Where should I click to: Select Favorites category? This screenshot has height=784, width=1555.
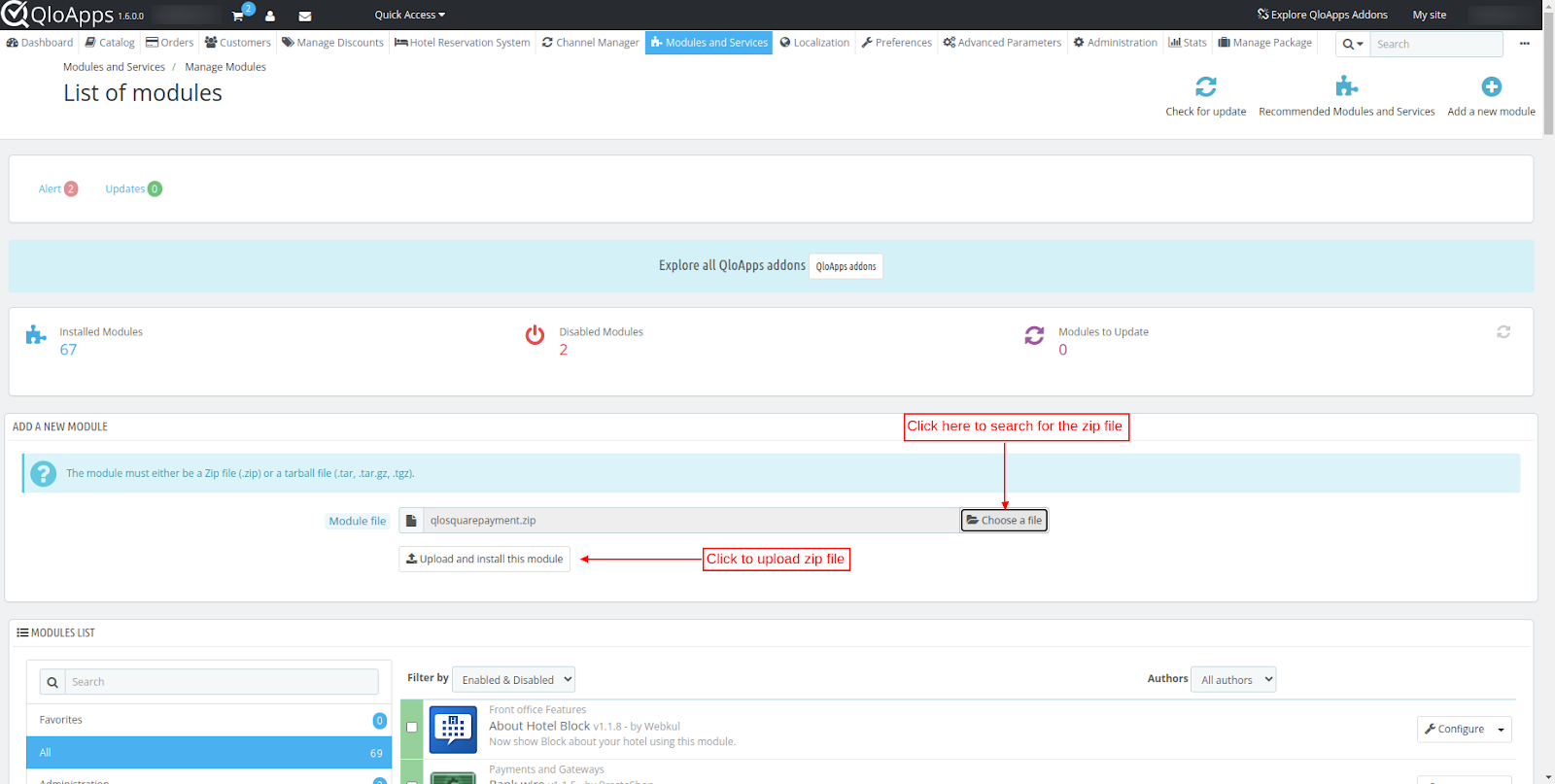(209, 720)
